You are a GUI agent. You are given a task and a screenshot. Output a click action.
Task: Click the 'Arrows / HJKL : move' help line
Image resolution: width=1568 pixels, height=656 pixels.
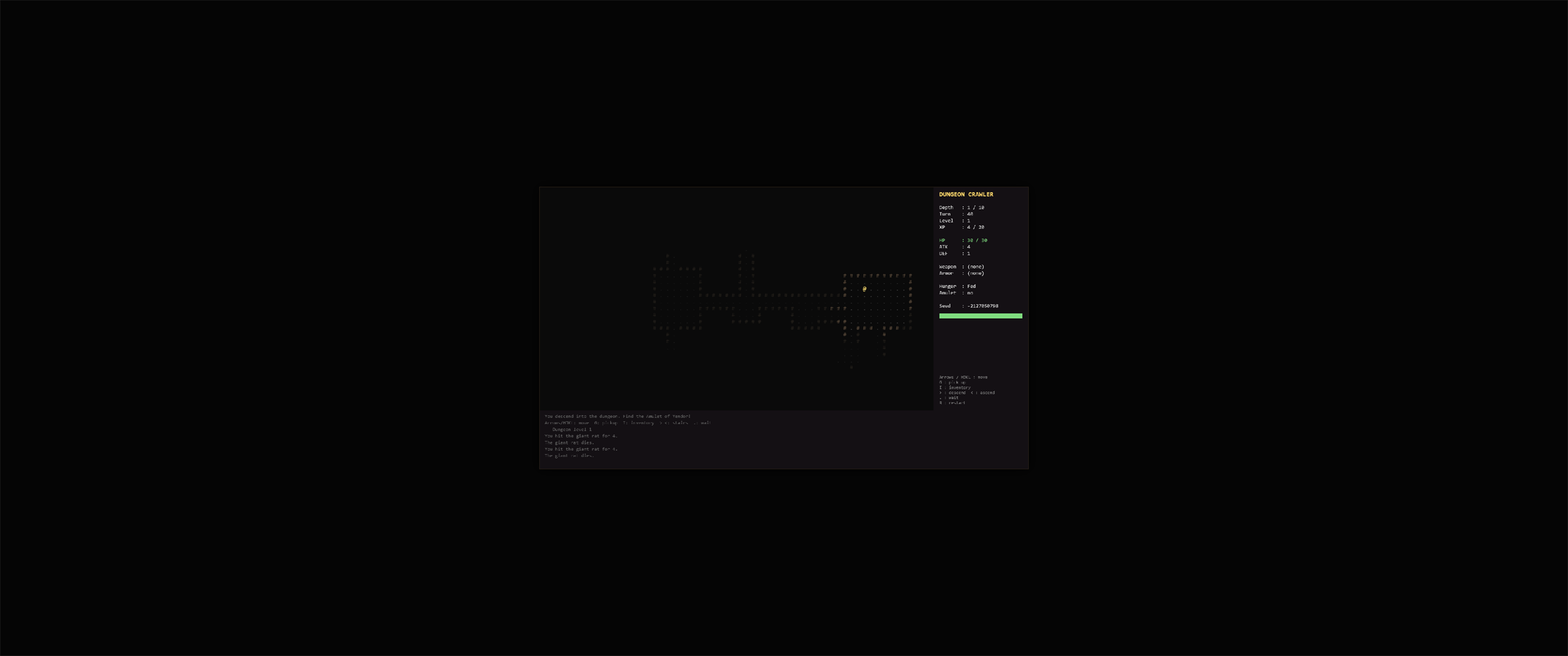tap(963, 377)
